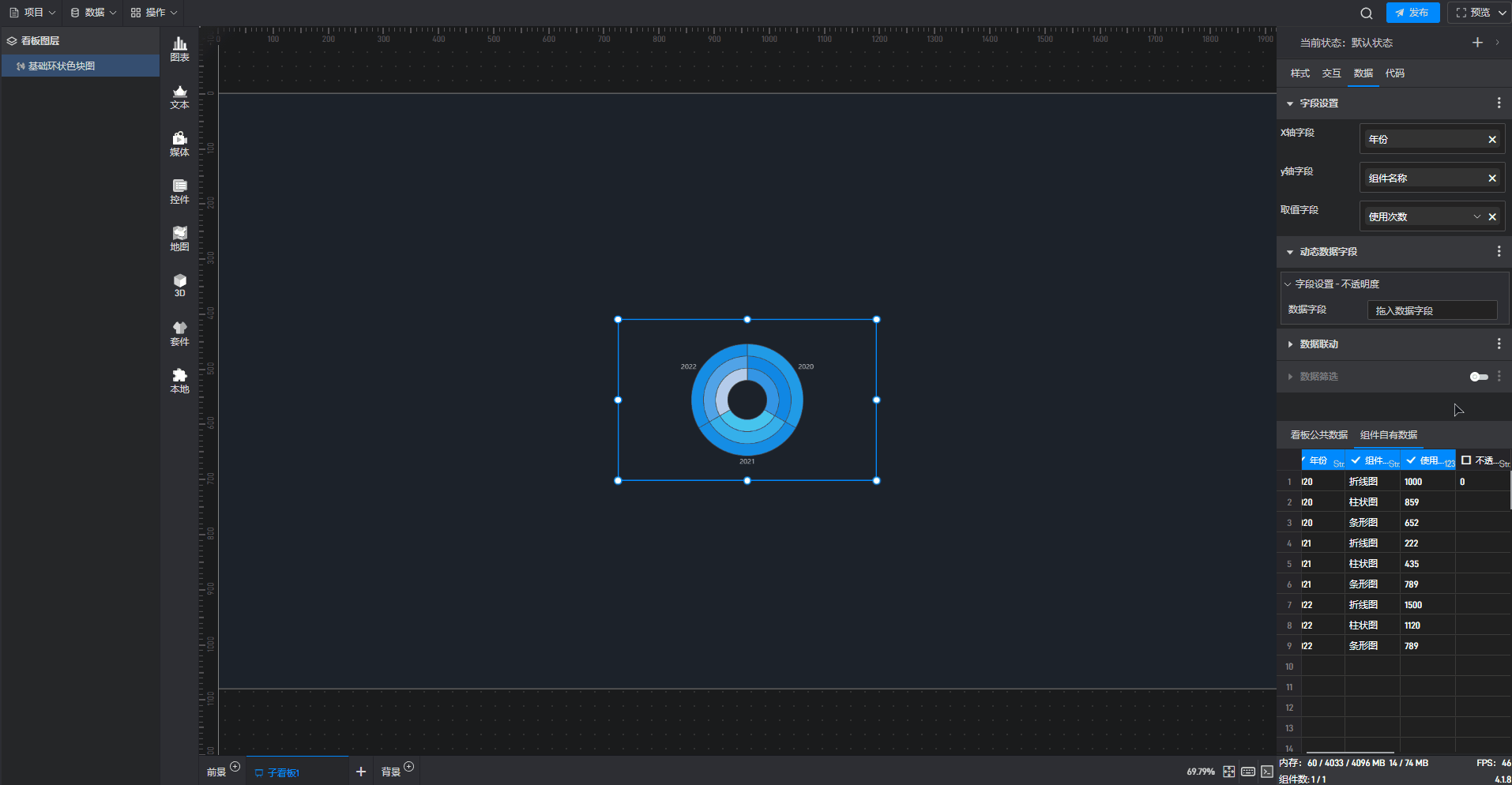
Task: Open the 图表 chart components icon
Action: pyautogui.click(x=179, y=49)
